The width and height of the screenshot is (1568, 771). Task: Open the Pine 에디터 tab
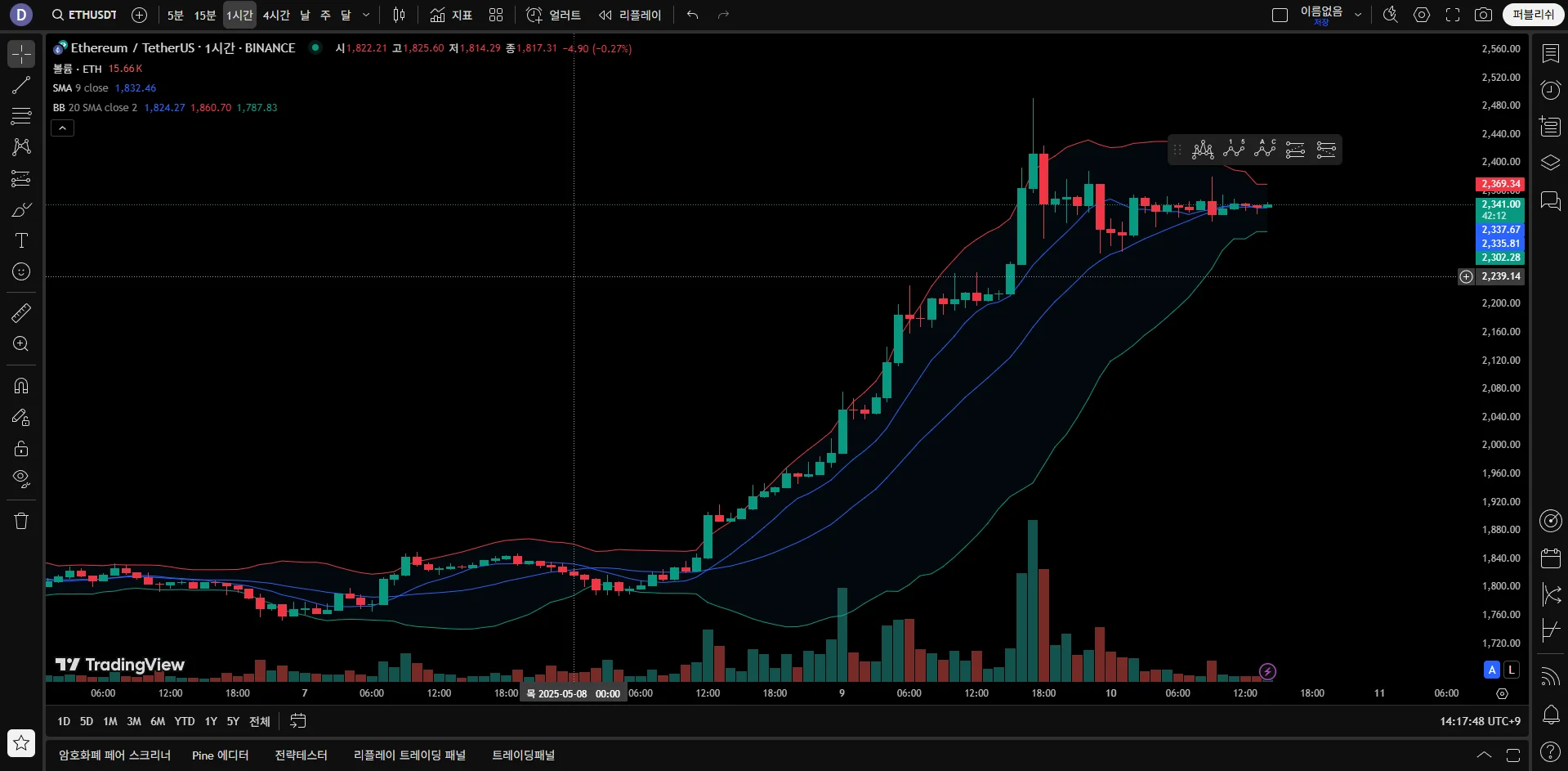click(220, 755)
